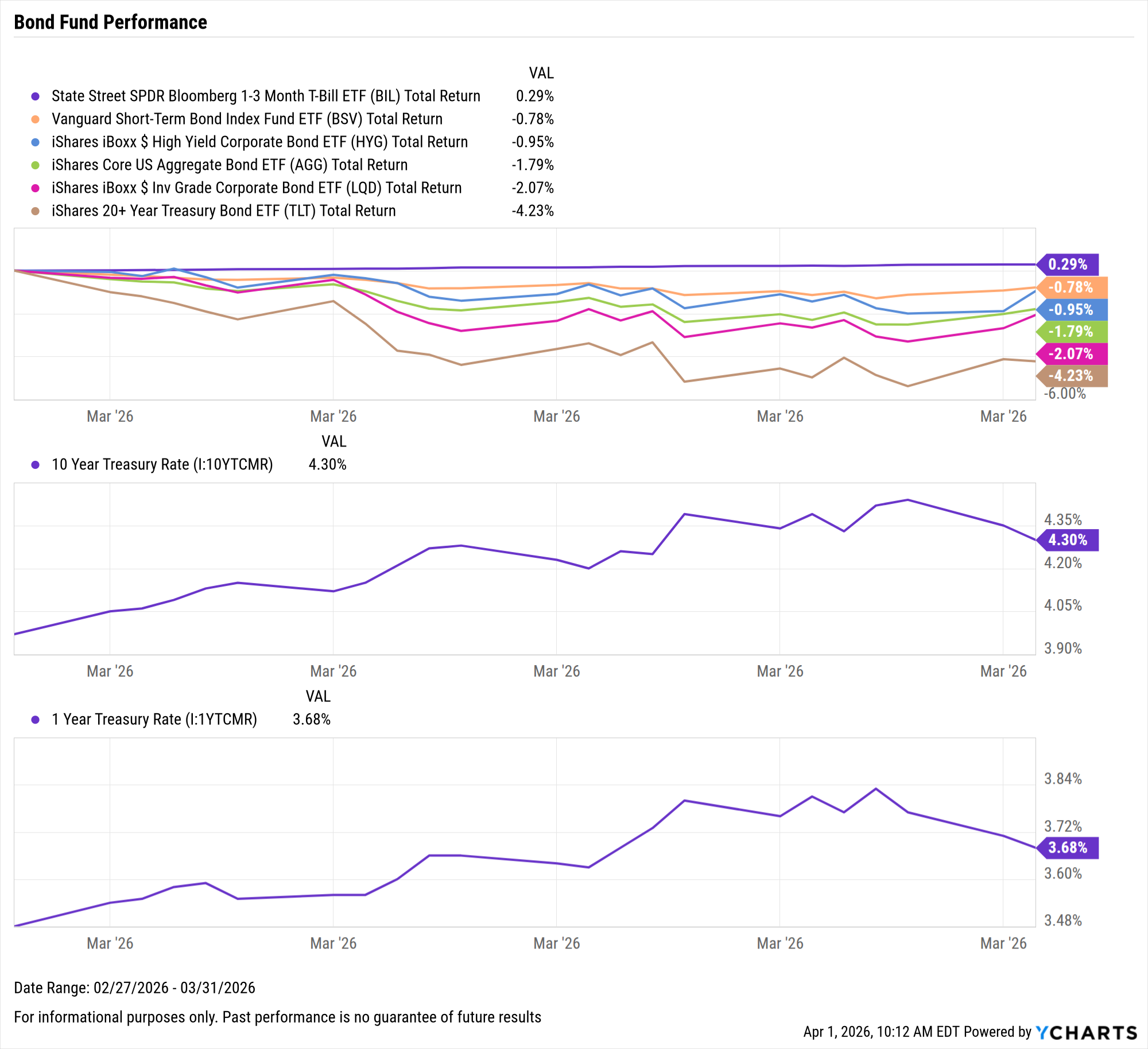1148x1049 pixels.
Task: Click the YCharts logo
Action: click(1086, 1032)
